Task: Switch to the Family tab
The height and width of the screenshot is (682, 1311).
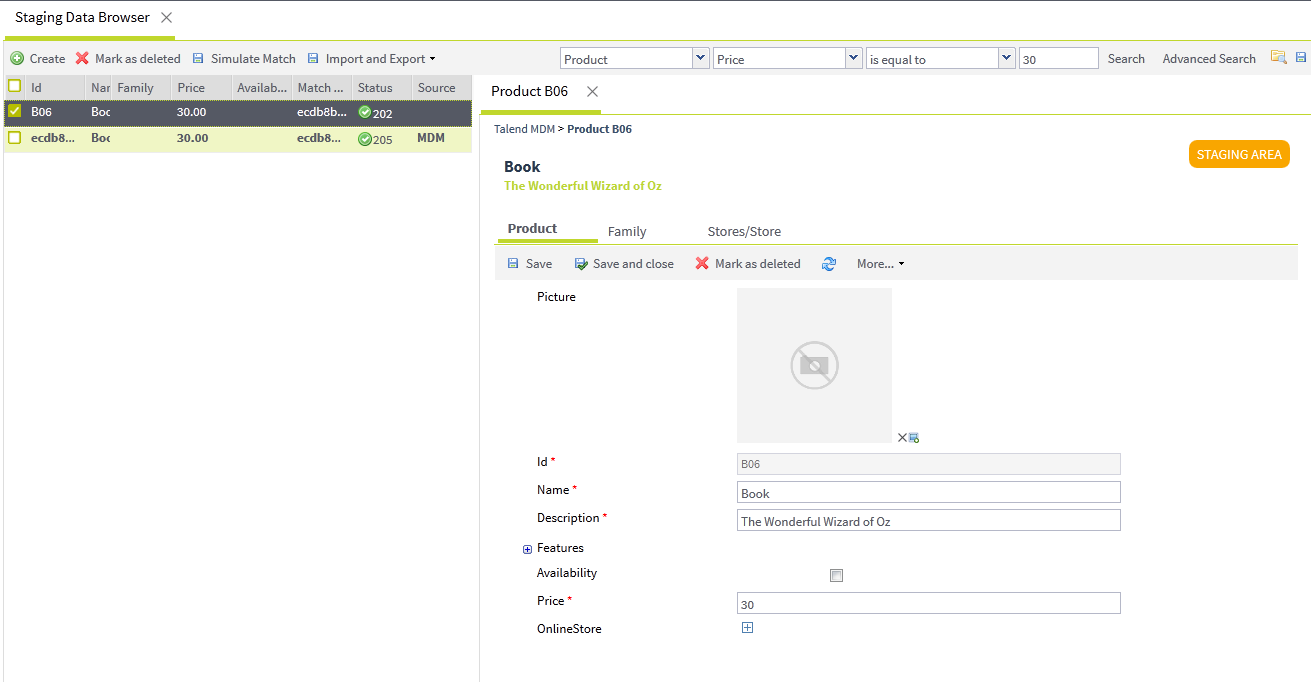Action: pos(627,231)
